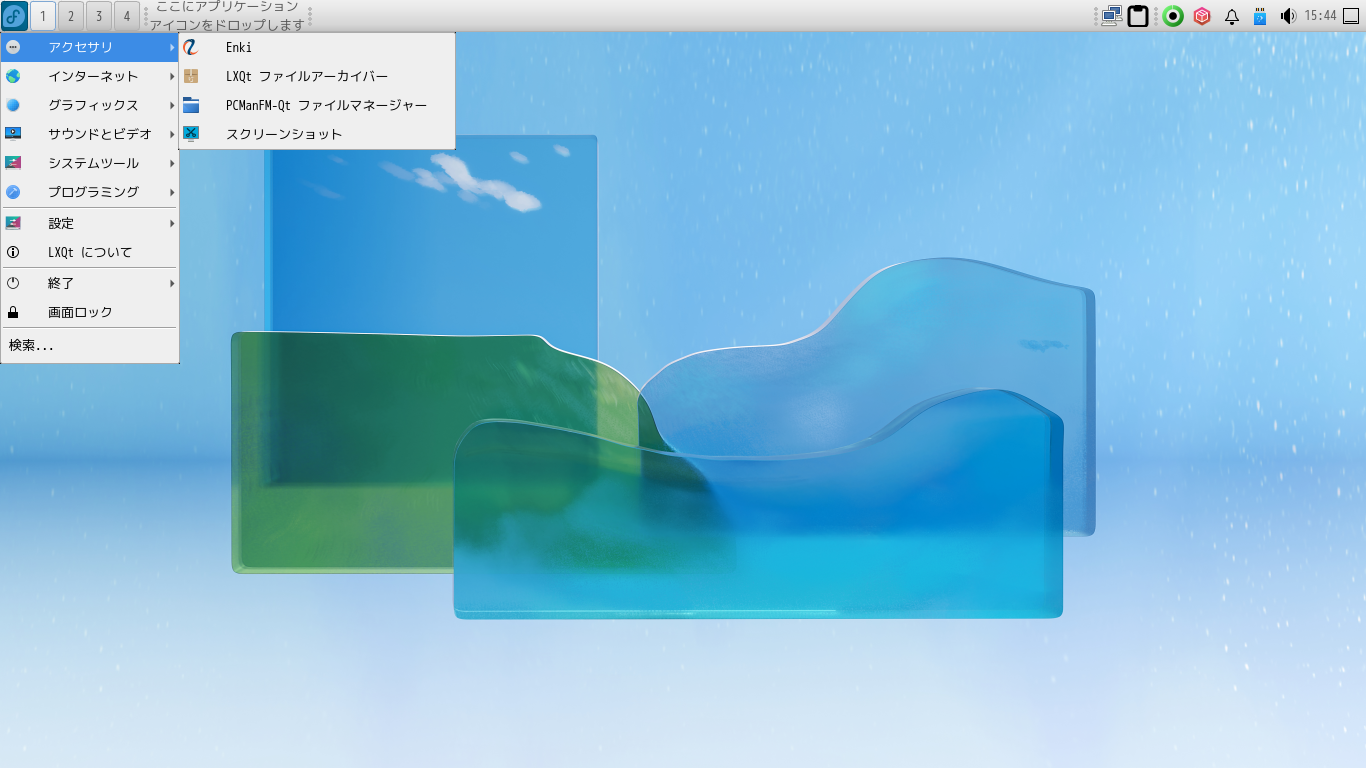
Task: Click the PCManFM-Qt folder icon
Action: pos(191,105)
